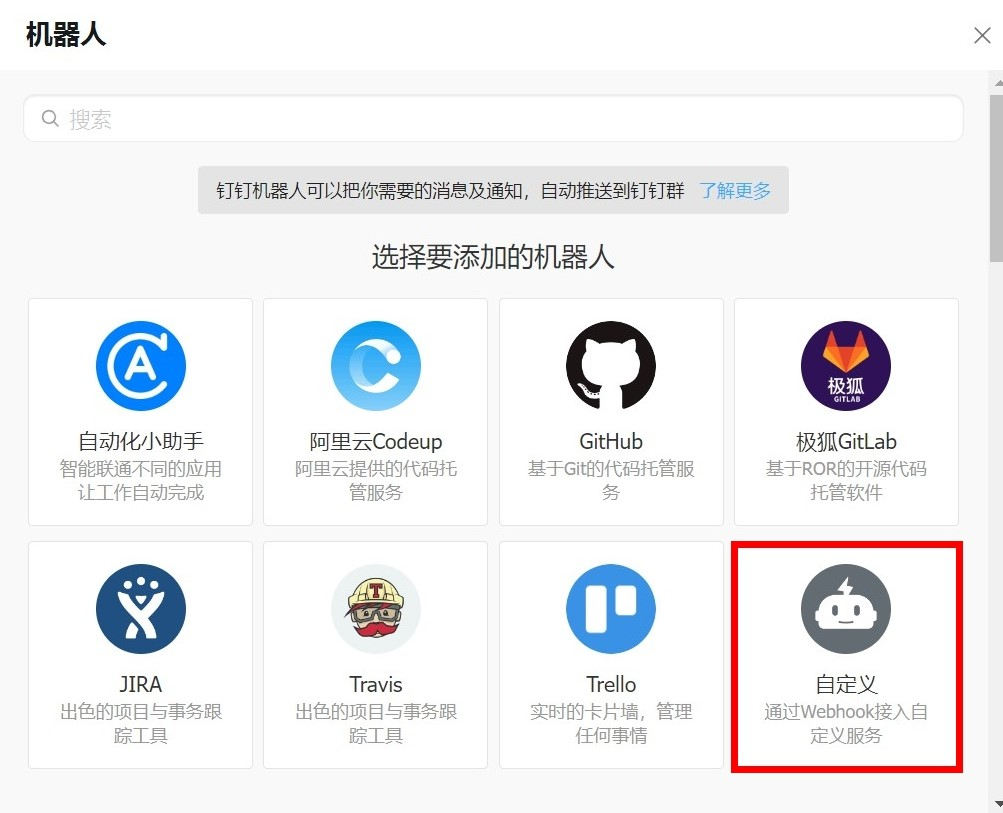Screen dimensions: 1003x813
Task: Click the scrollbar up arrow
Action: (997, 82)
